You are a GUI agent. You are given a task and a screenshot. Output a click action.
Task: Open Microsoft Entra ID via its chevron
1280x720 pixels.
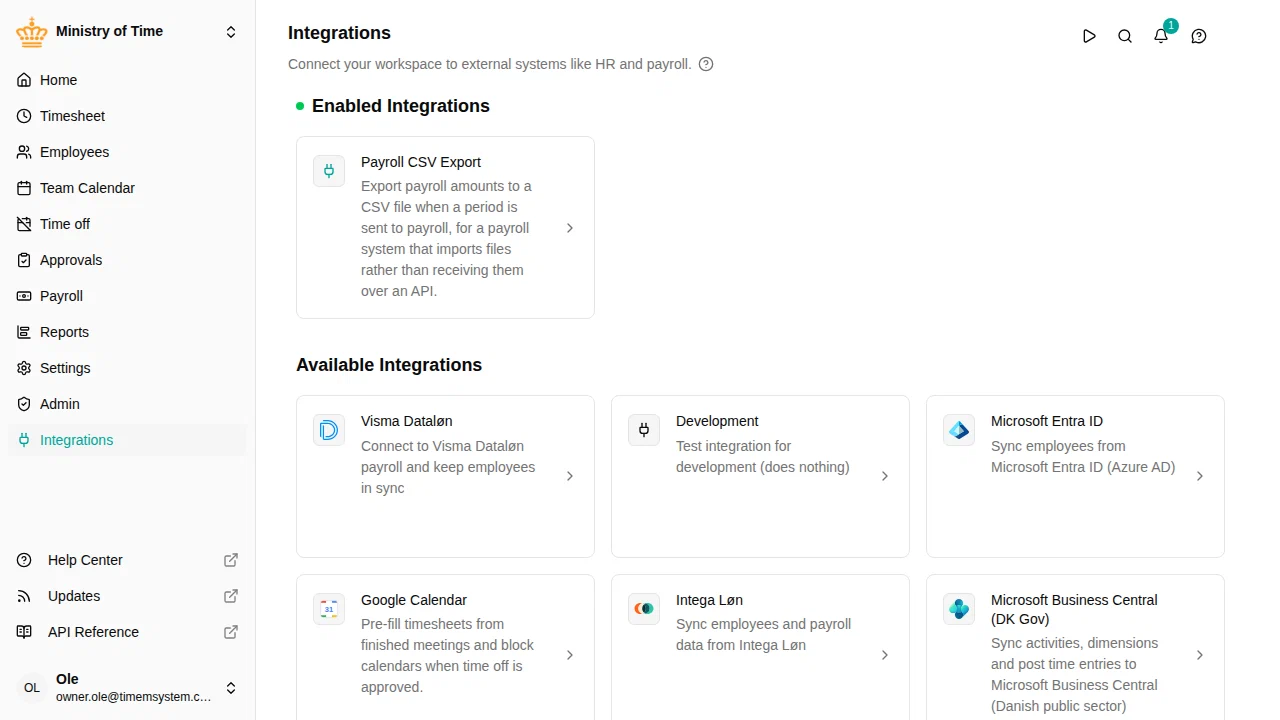point(1200,476)
